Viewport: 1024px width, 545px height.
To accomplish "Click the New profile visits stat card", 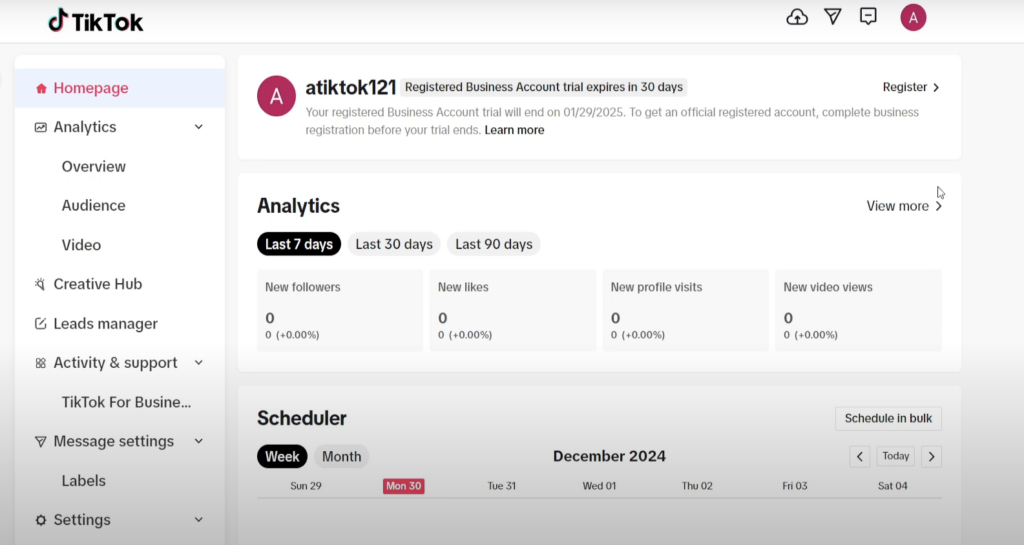I will pos(685,311).
